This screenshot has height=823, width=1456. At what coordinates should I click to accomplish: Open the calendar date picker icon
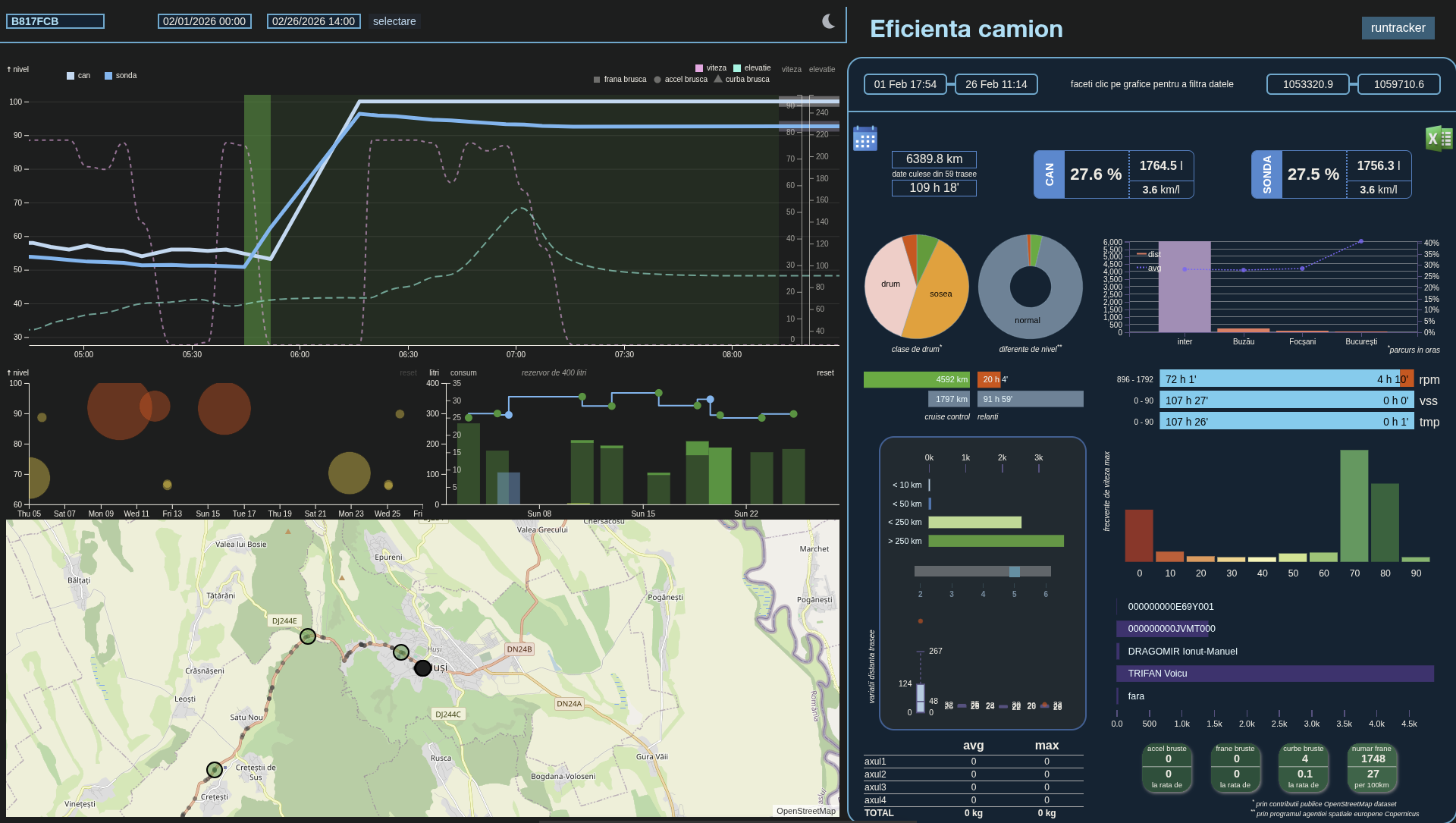(x=865, y=139)
